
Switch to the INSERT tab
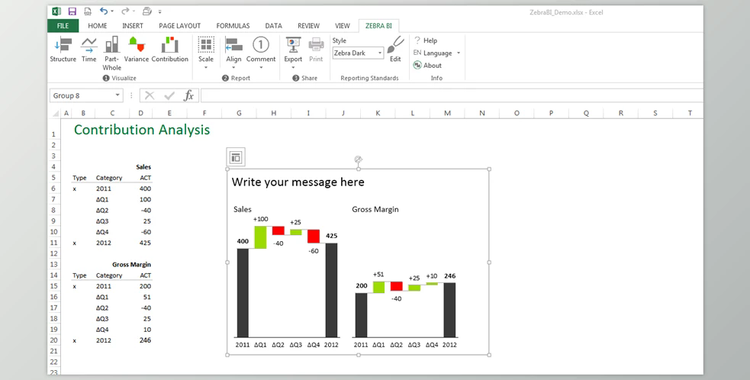tap(132, 26)
